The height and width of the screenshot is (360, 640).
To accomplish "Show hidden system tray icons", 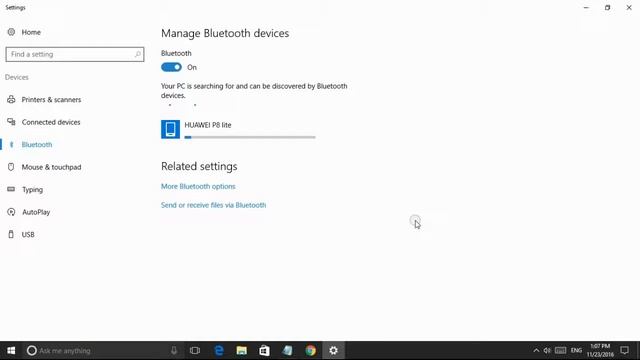I will click(536, 350).
